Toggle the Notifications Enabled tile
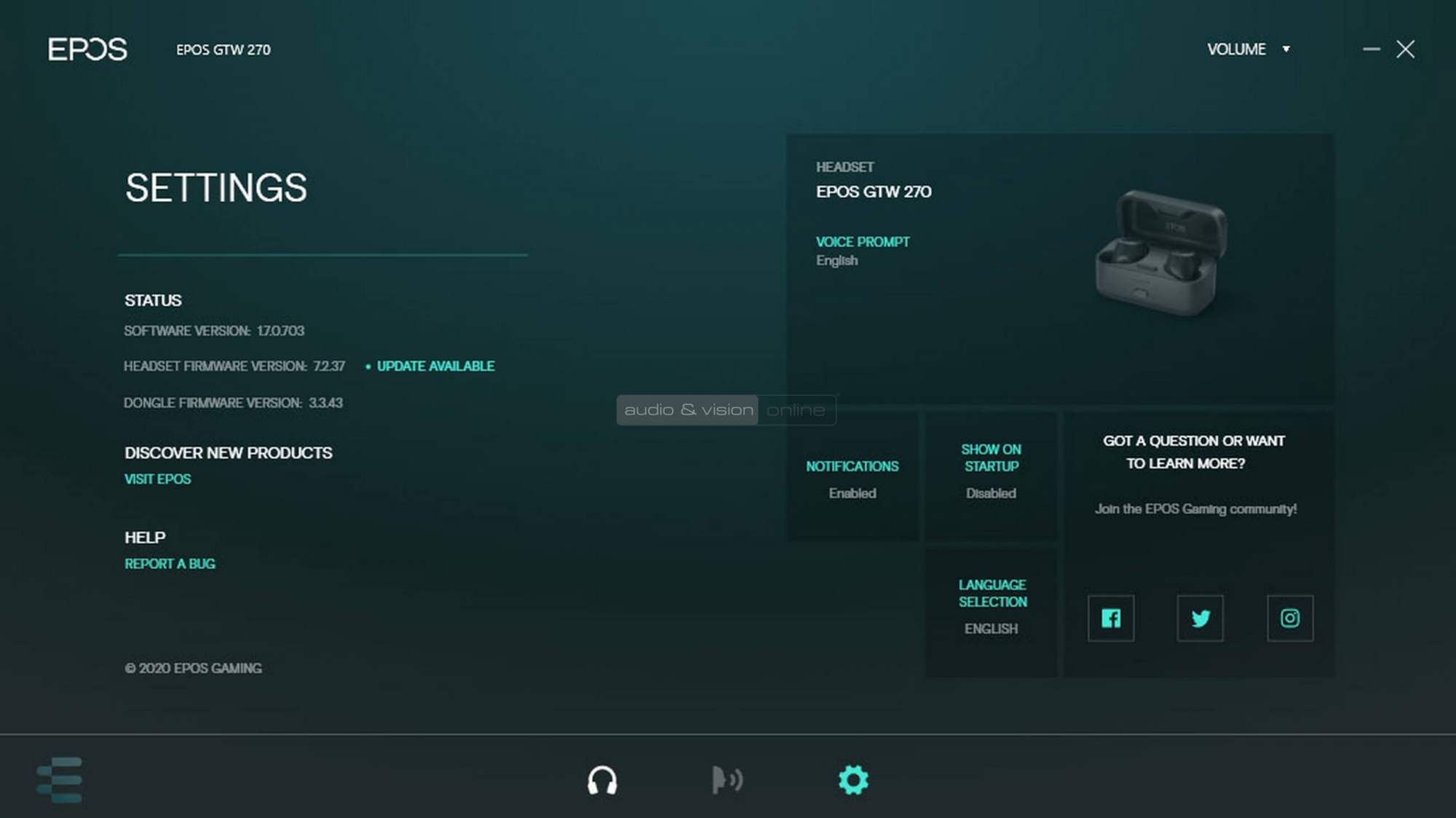The height and width of the screenshot is (818, 1456). point(852,476)
